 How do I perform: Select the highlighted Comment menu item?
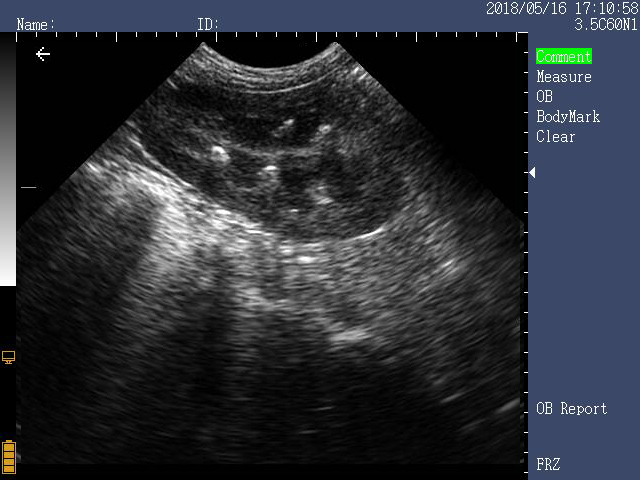coord(564,56)
